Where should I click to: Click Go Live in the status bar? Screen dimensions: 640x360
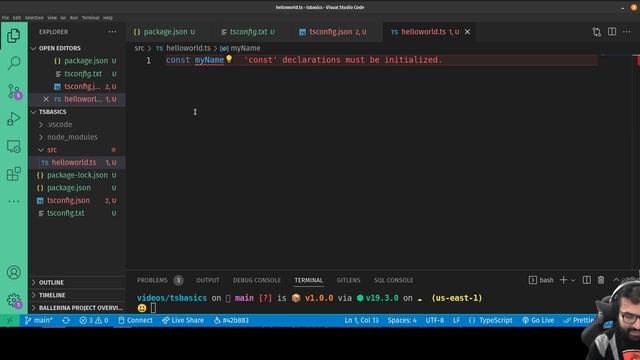tap(538, 320)
